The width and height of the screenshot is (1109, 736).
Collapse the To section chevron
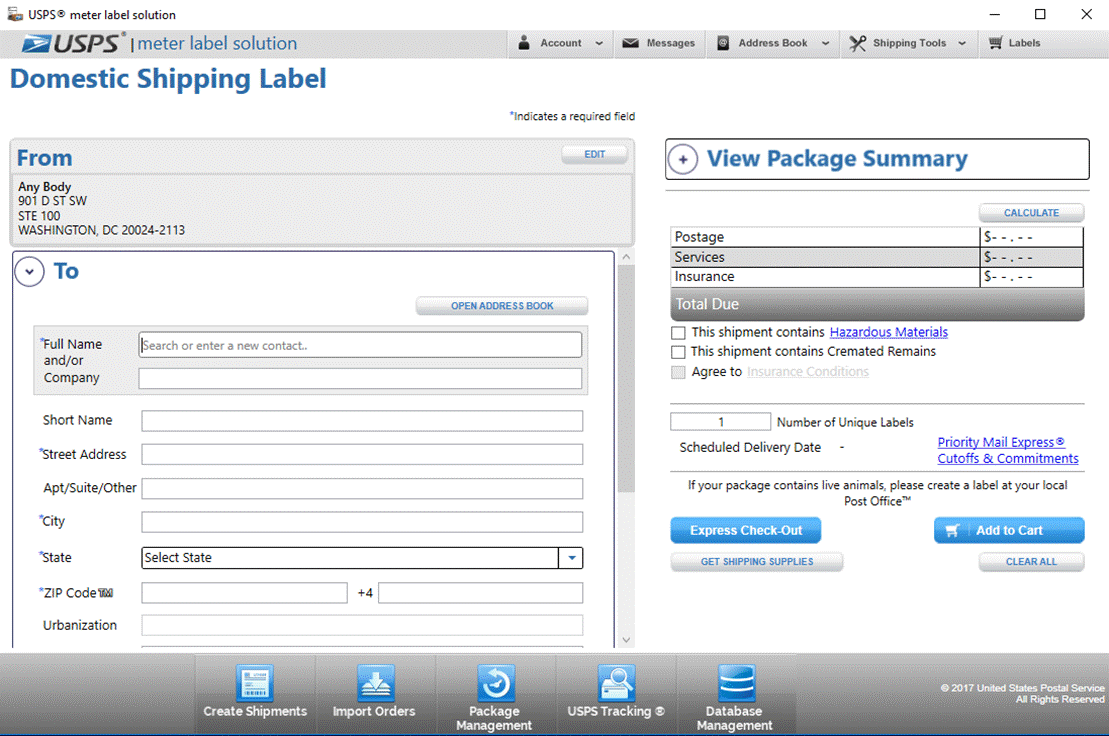[30, 271]
